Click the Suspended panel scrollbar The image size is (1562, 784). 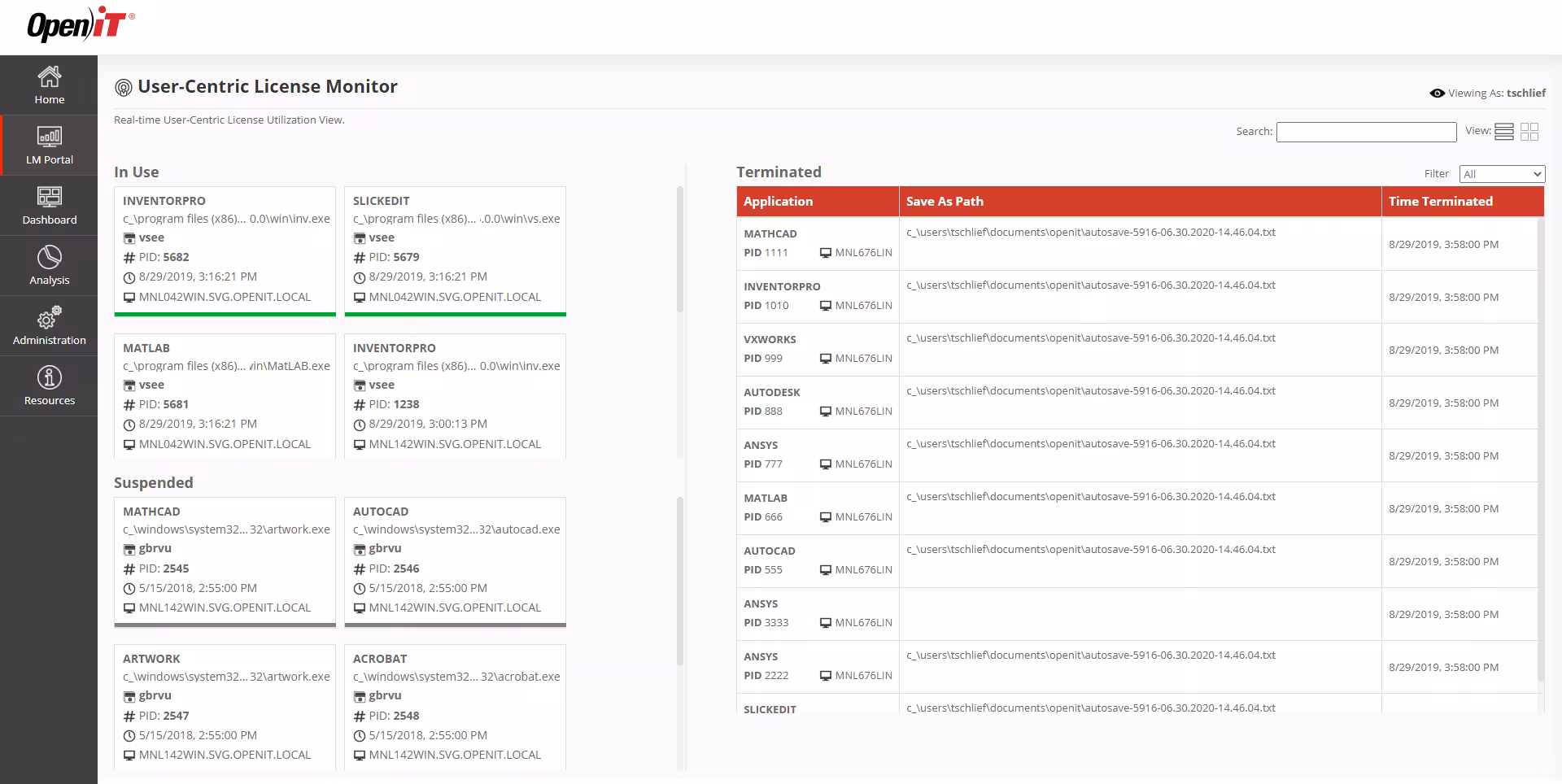point(680,581)
